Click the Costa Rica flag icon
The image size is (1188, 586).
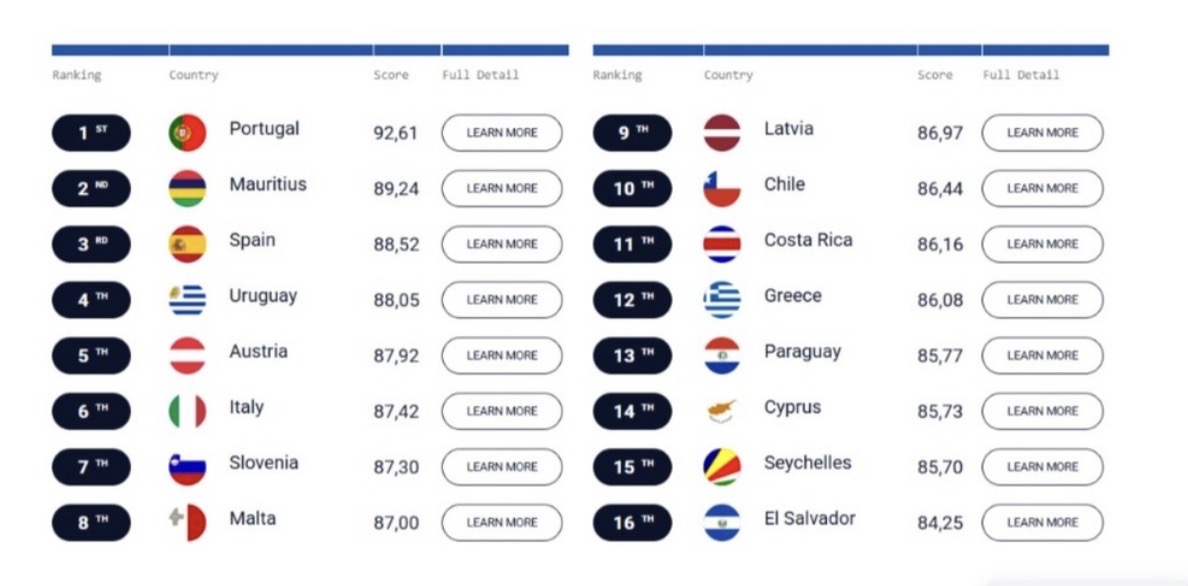tap(722, 244)
